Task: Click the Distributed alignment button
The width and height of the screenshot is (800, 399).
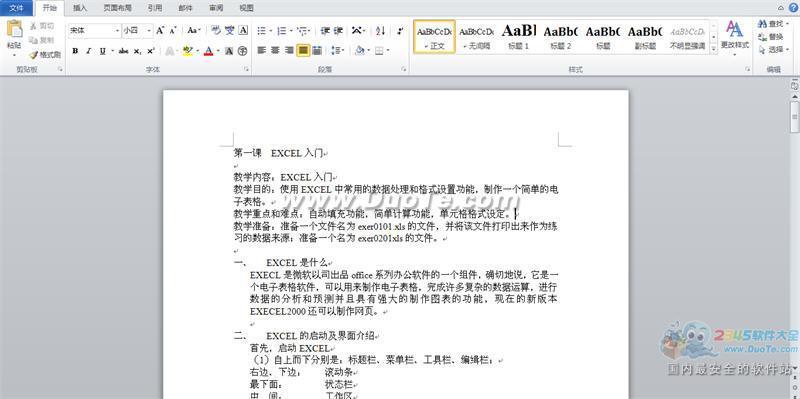Action: [x=317, y=51]
